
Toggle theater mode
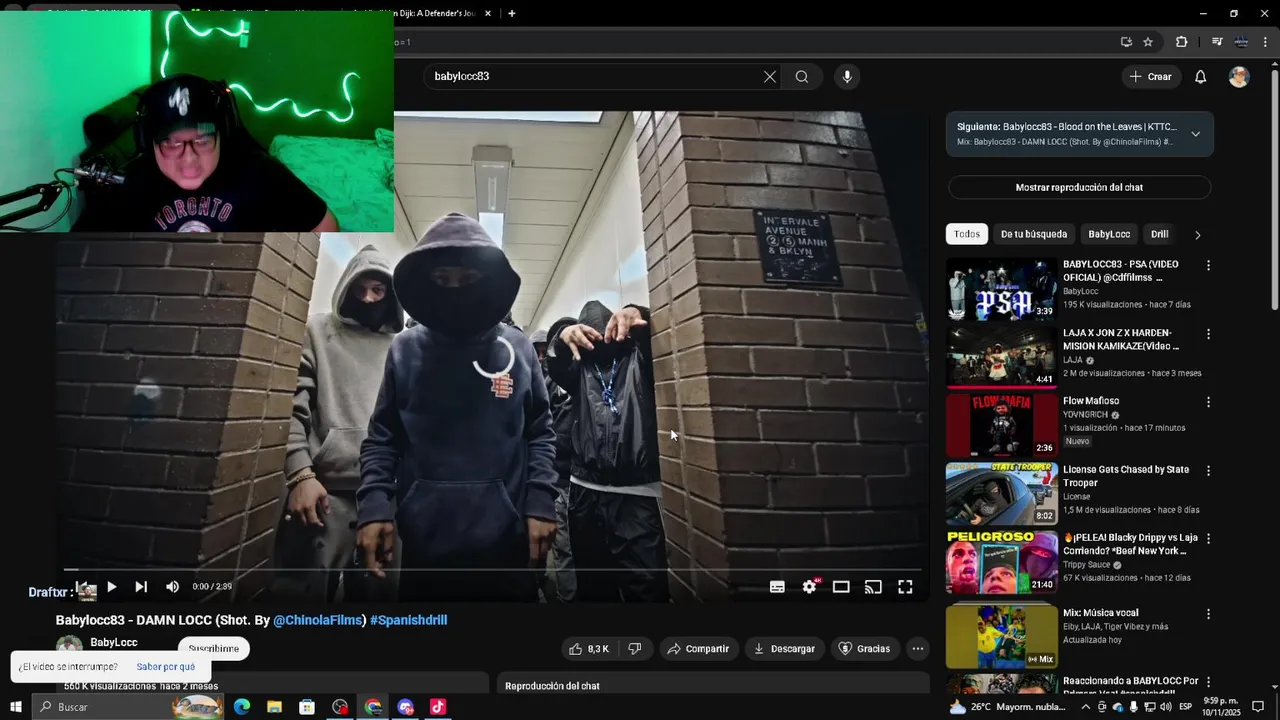(841, 587)
